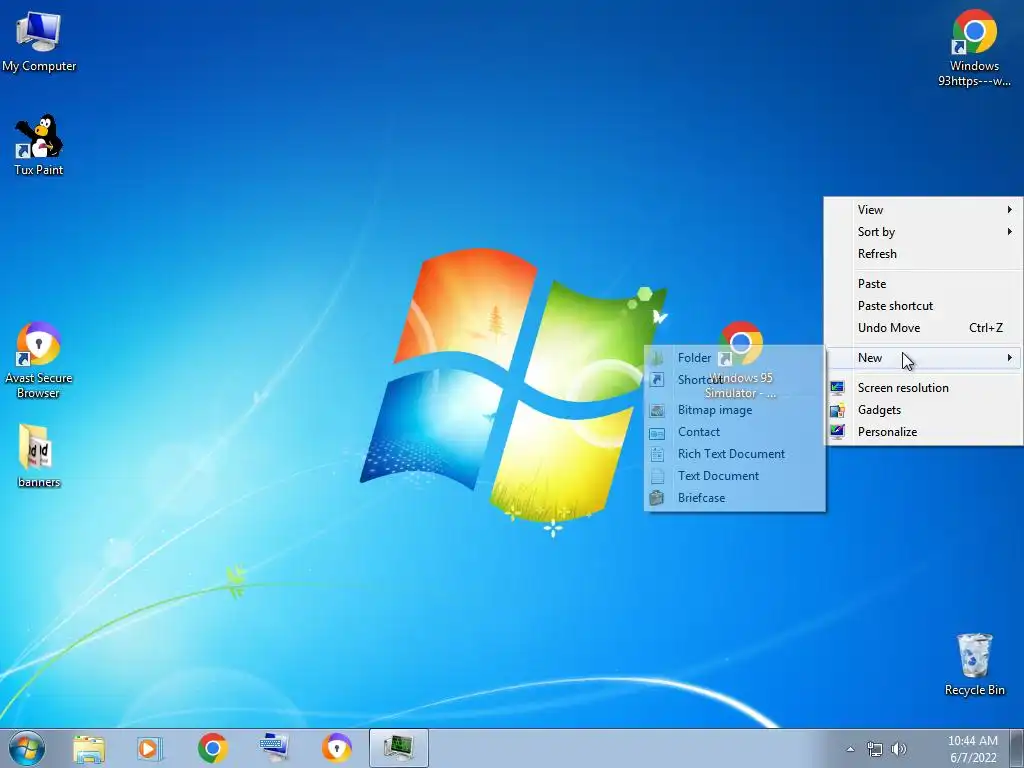Open the Start menu orb

27,748
